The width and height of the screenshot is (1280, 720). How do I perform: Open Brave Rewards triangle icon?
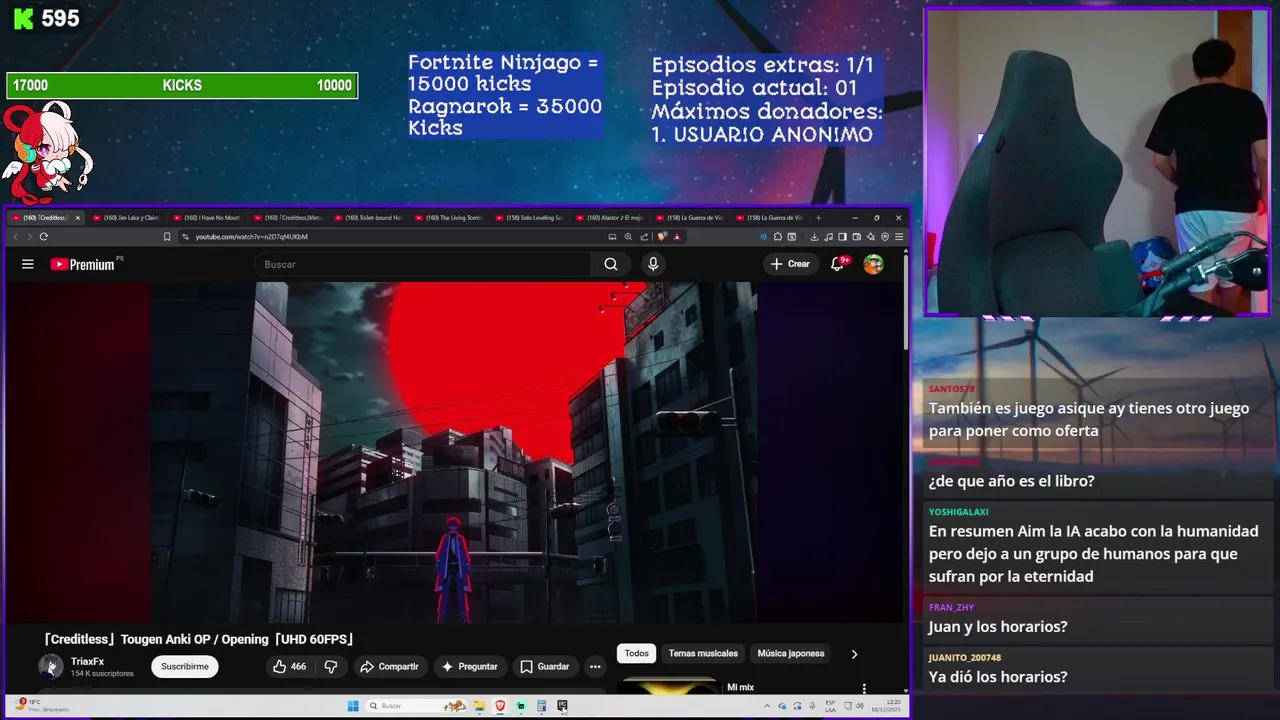point(677,237)
